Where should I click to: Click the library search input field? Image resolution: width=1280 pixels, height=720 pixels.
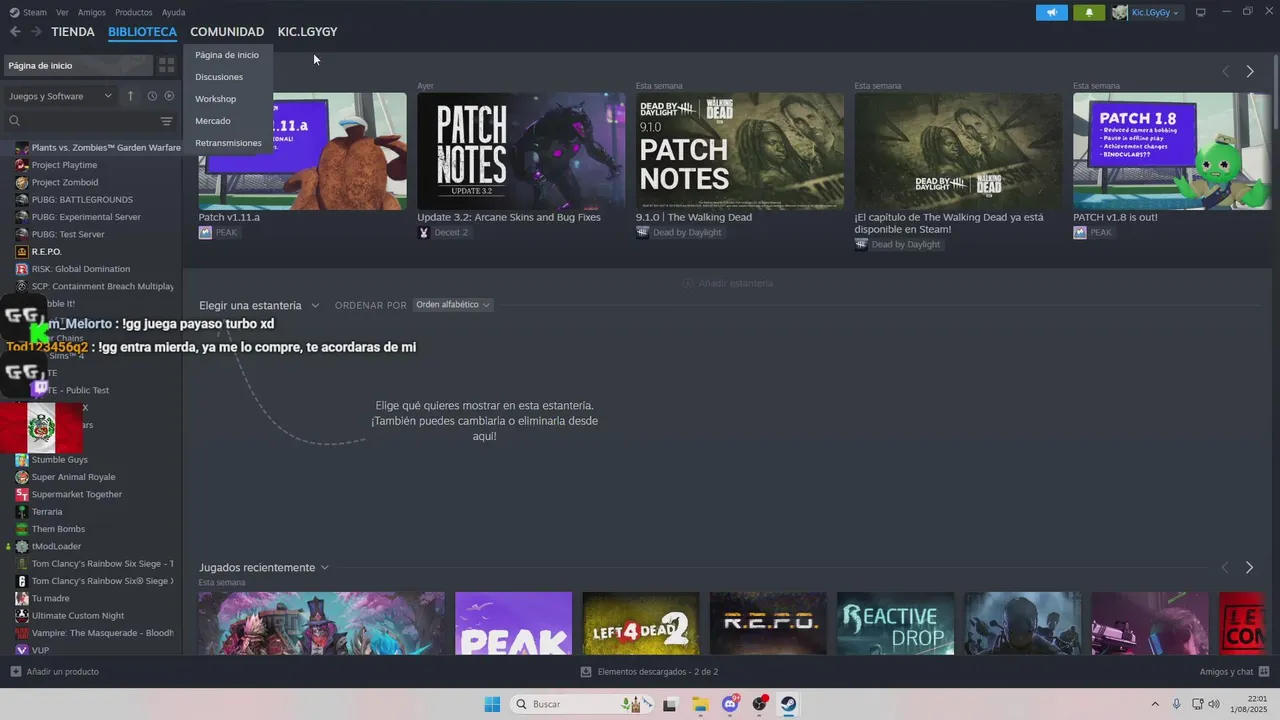(x=88, y=121)
